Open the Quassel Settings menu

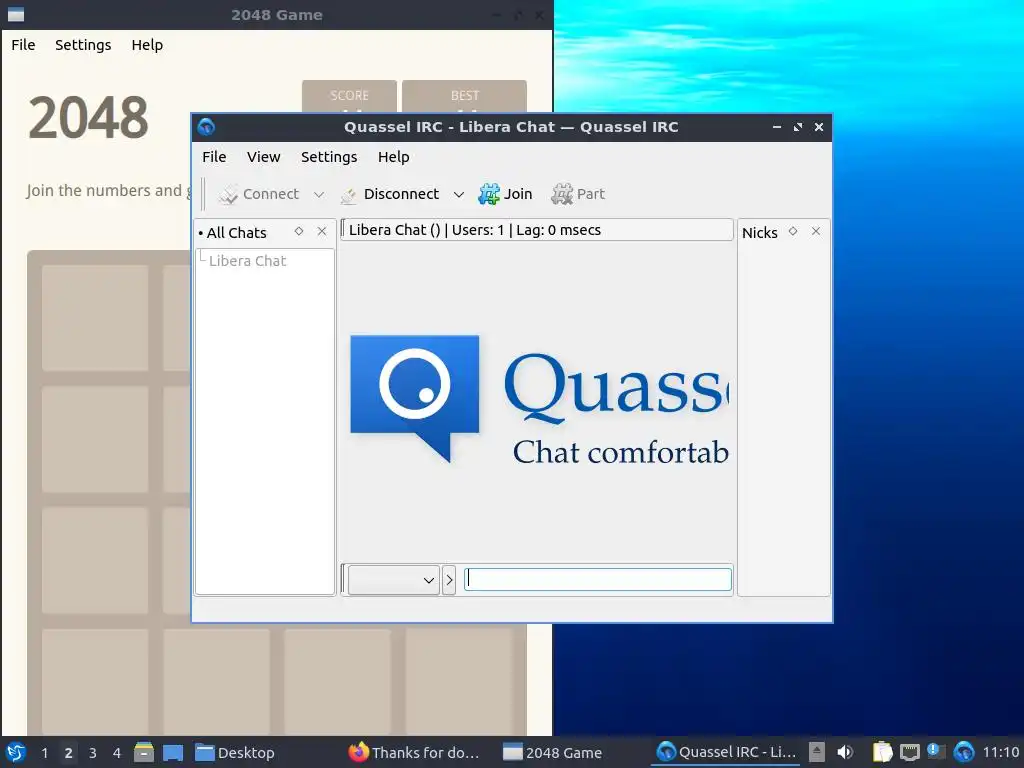[328, 157]
